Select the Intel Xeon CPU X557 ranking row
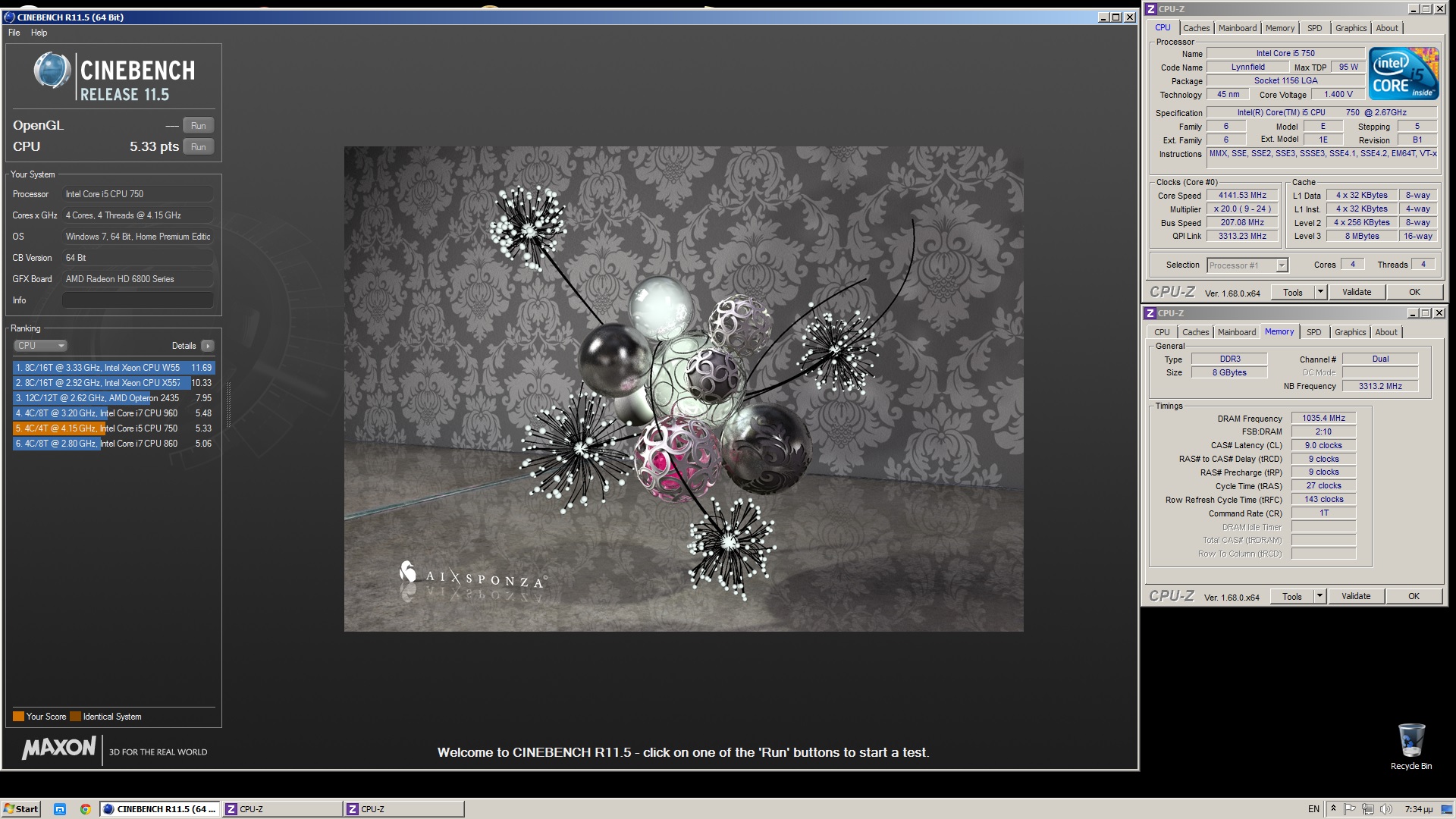This screenshot has width=1456, height=819. pos(114,383)
